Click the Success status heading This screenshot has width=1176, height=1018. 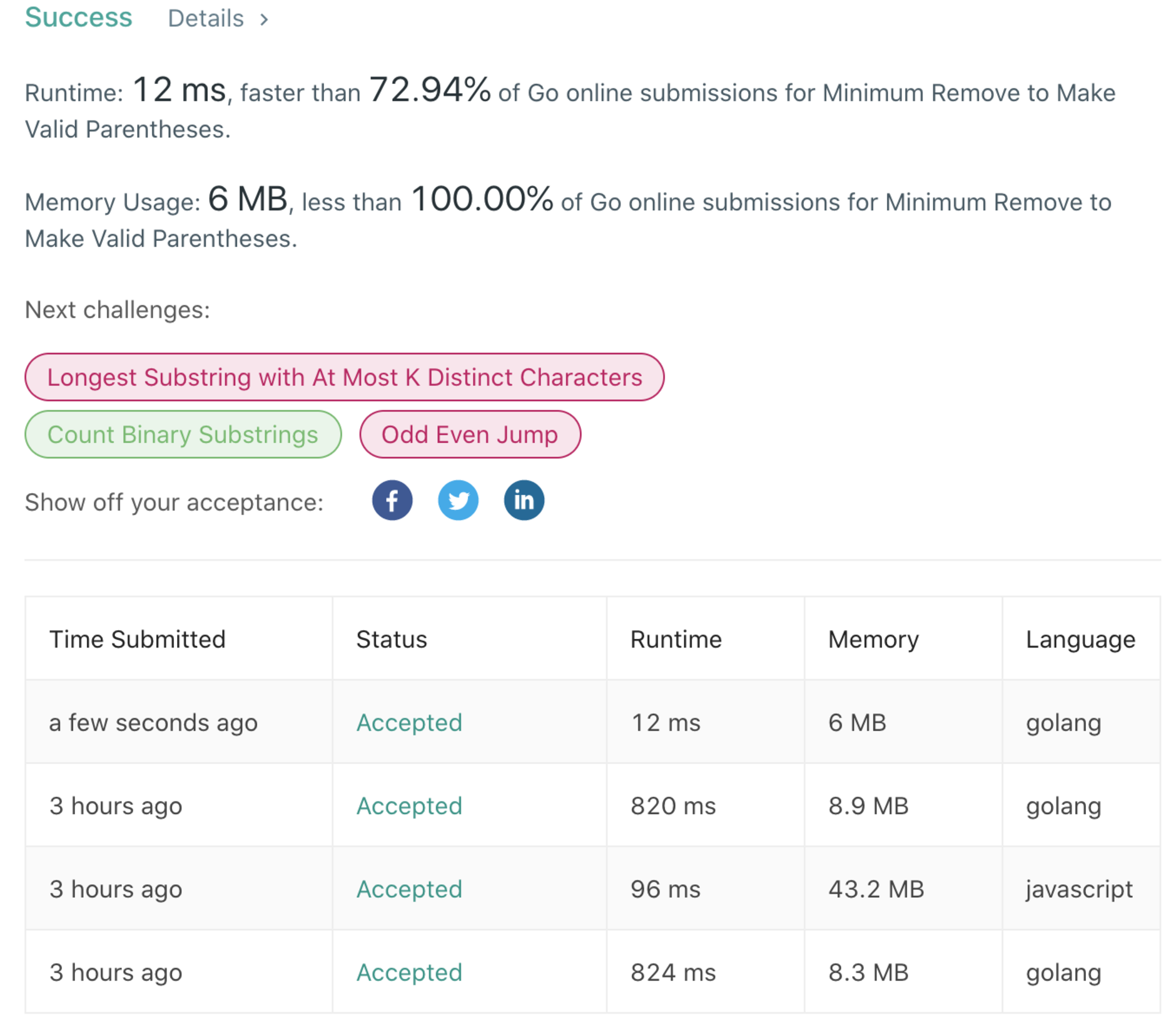(79, 18)
